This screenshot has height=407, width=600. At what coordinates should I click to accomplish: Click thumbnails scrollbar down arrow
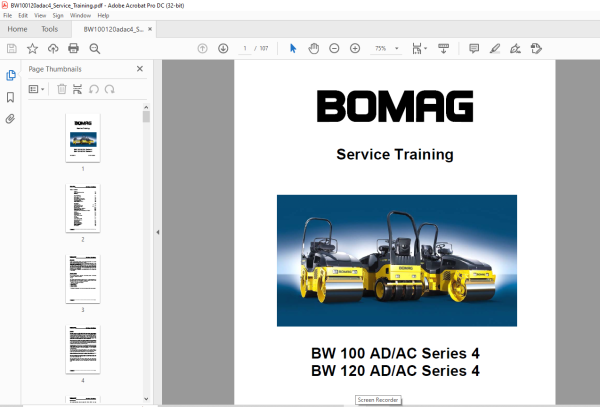click(x=146, y=399)
